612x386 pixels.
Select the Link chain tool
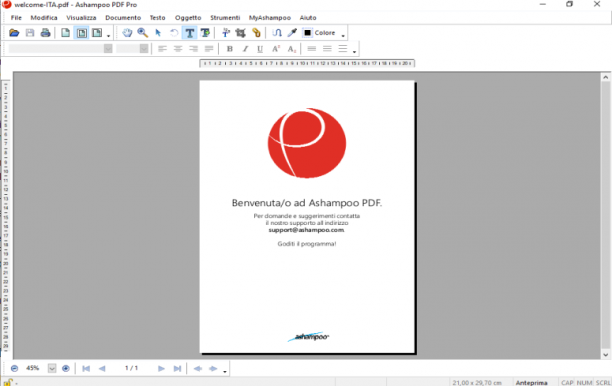256,33
